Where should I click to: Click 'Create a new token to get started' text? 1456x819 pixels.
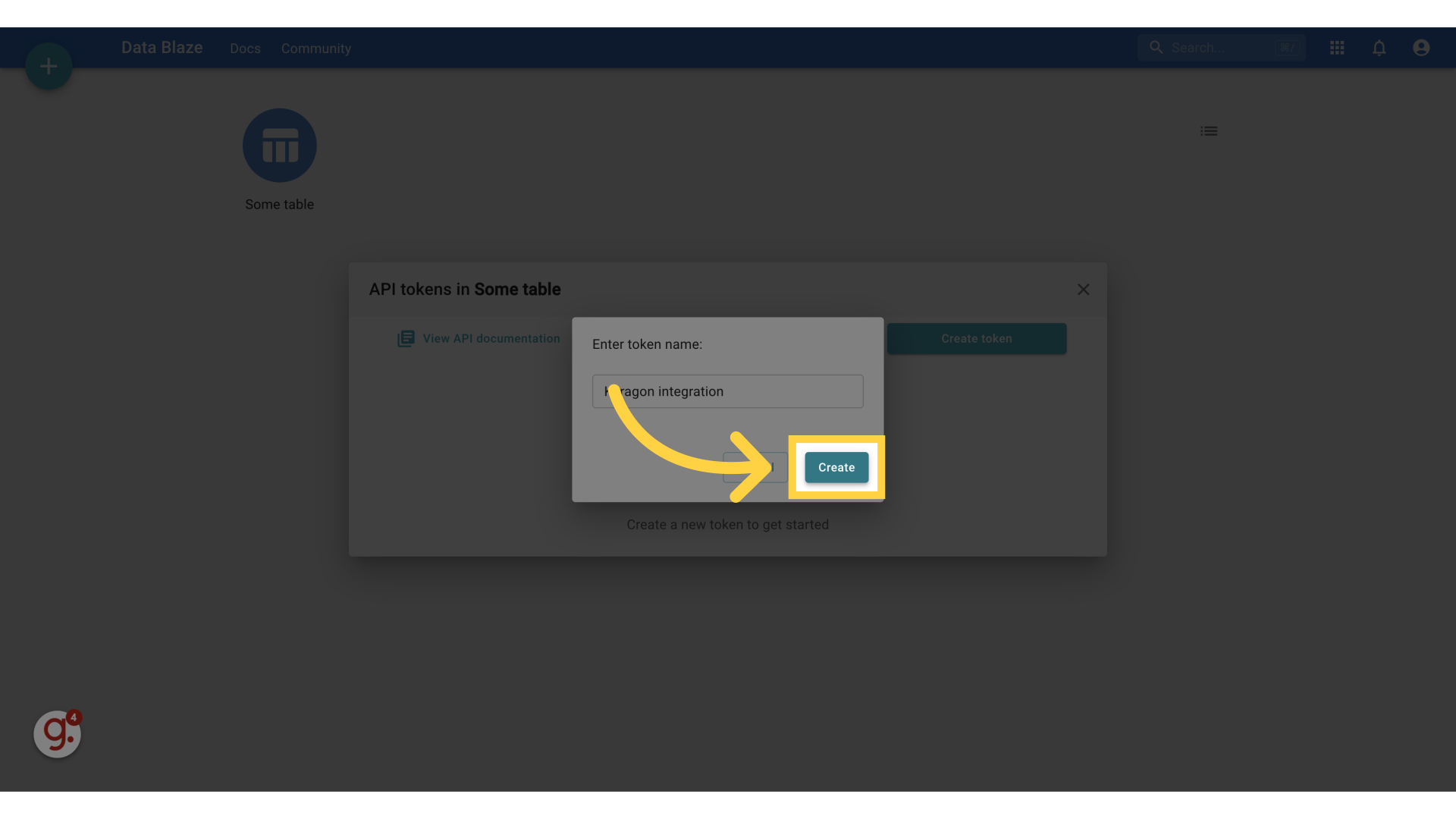(727, 525)
